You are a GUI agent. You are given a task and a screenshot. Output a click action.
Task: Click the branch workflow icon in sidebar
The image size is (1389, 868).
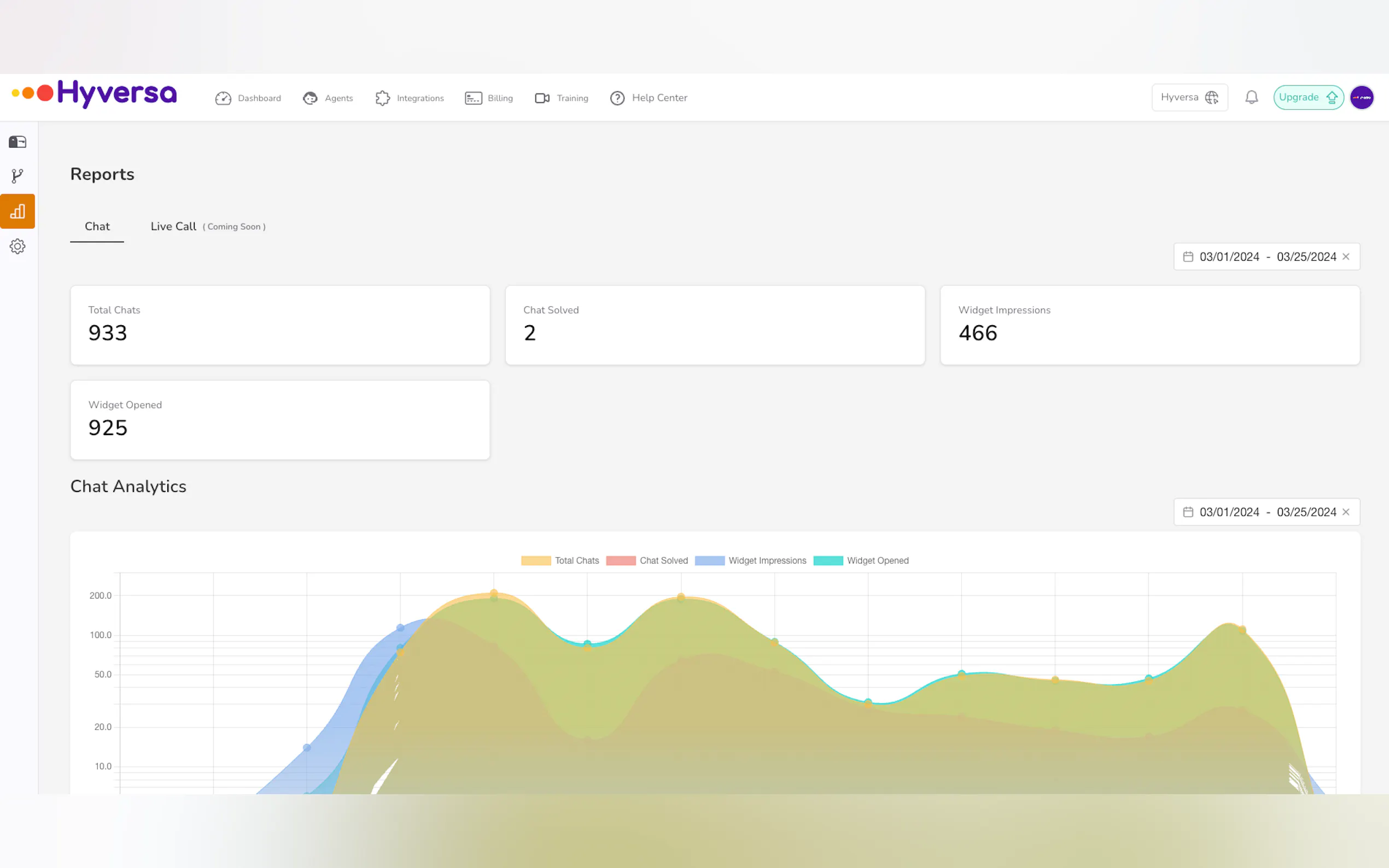(17, 175)
